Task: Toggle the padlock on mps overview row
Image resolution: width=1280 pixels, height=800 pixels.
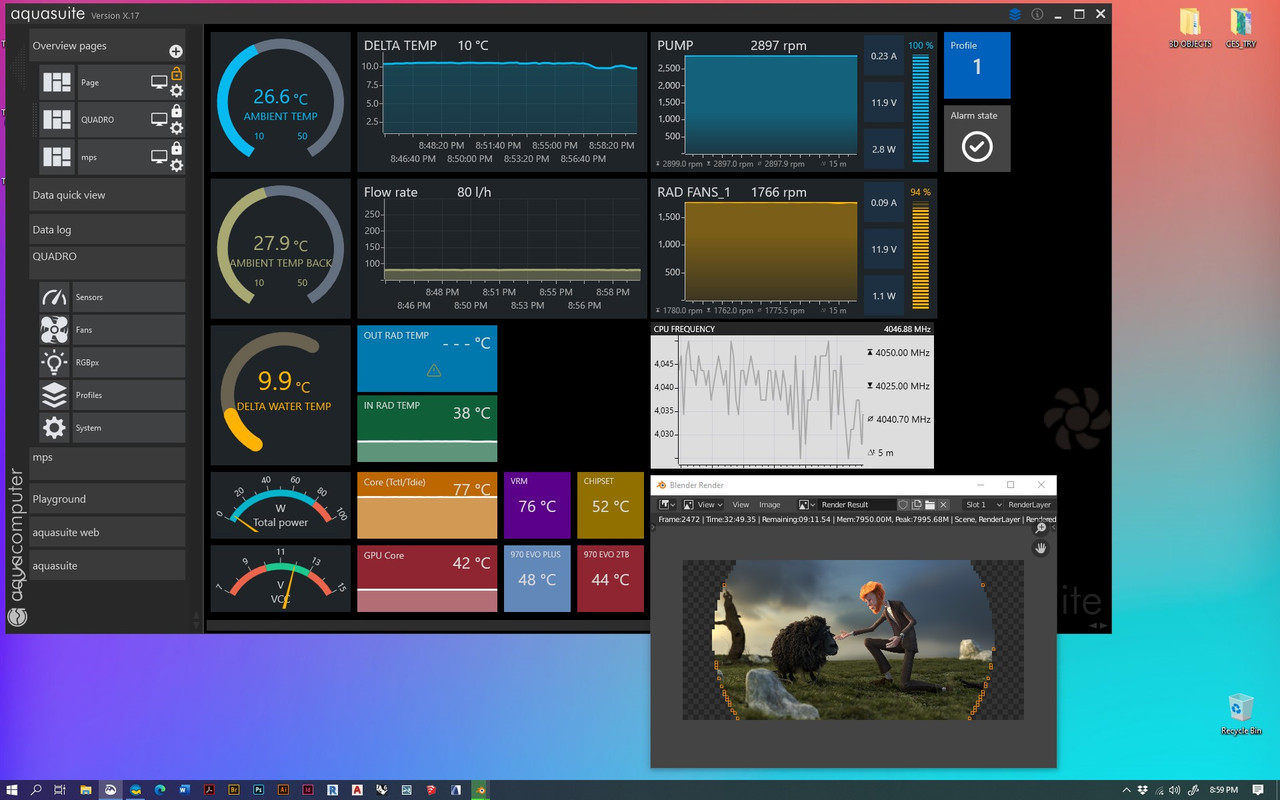Action: point(177,148)
